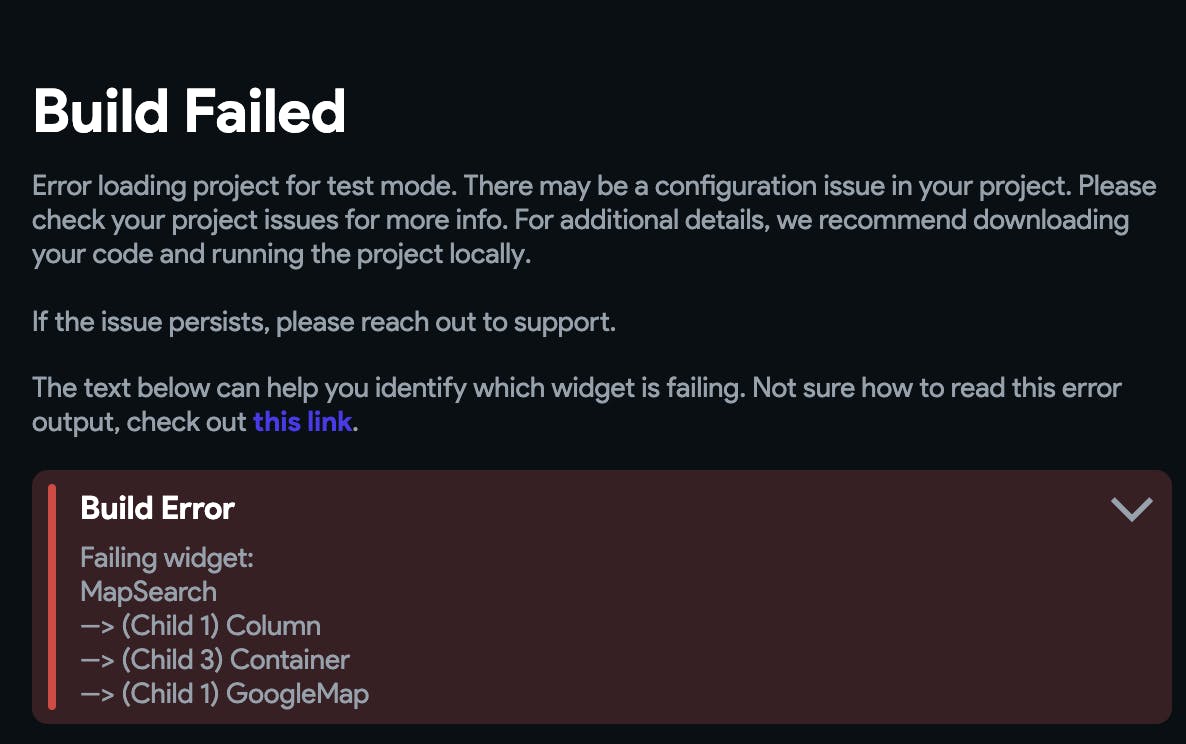Click the arrow before GoogleMap
The height and width of the screenshot is (744, 1186).
[x=97, y=695]
